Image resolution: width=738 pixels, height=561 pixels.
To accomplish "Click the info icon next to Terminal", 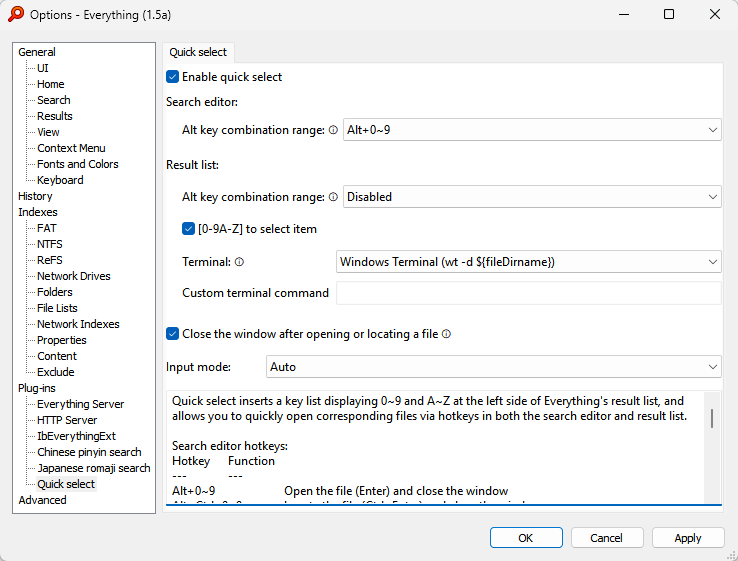I will click(x=240, y=262).
